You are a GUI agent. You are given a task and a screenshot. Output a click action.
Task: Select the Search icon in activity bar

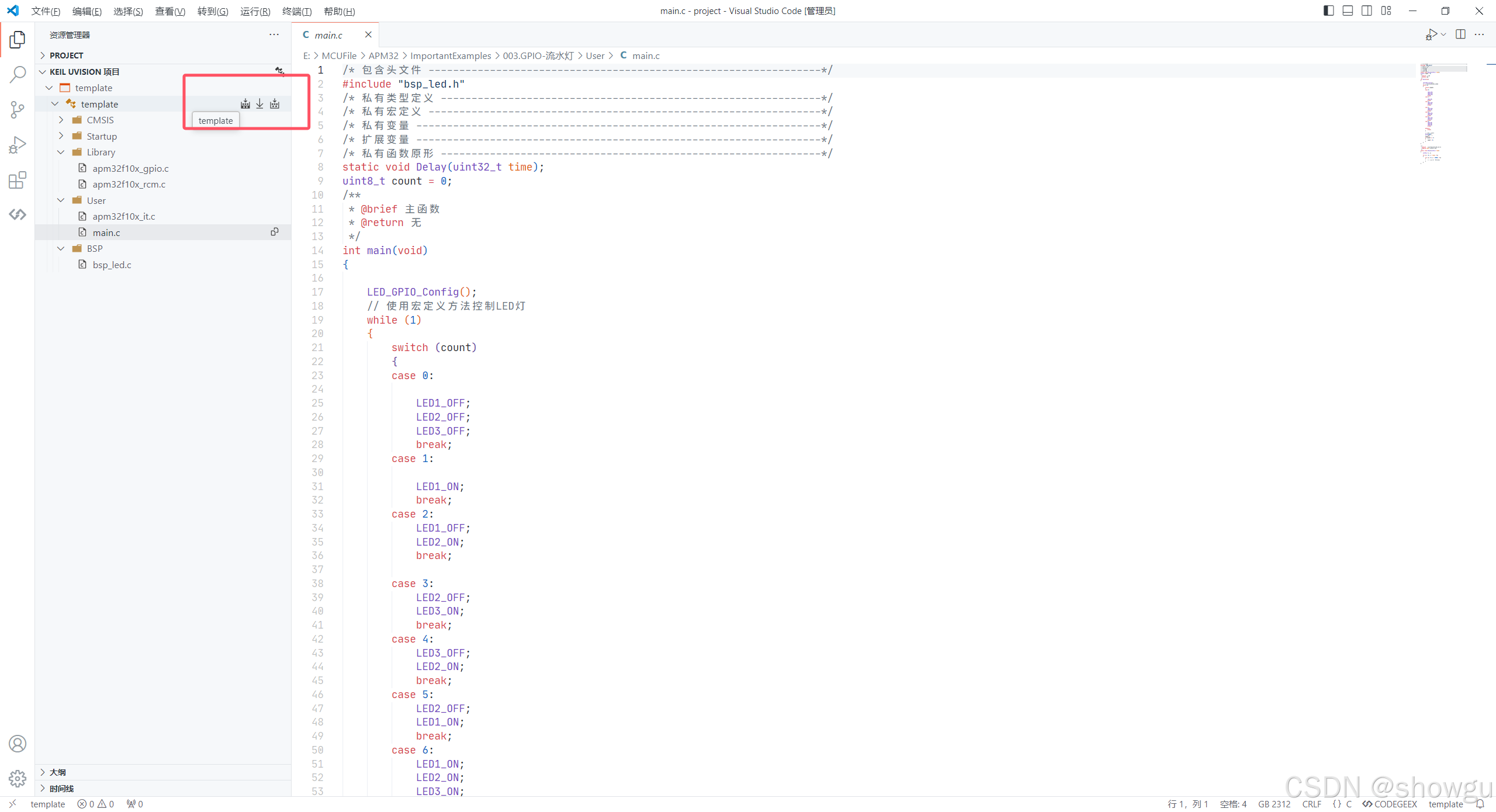(x=18, y=75)
